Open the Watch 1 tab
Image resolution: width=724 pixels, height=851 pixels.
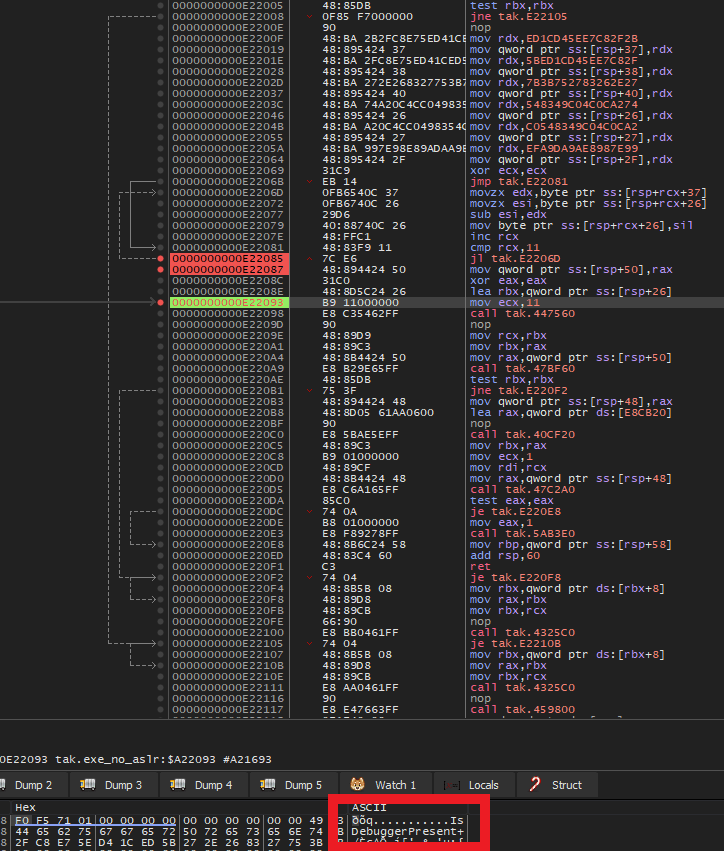point(385,785)
